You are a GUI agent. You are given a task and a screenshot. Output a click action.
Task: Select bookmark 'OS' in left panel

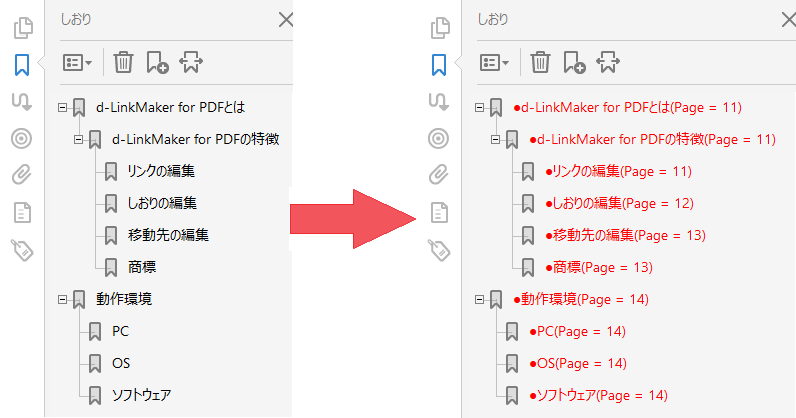click(121, 363)
